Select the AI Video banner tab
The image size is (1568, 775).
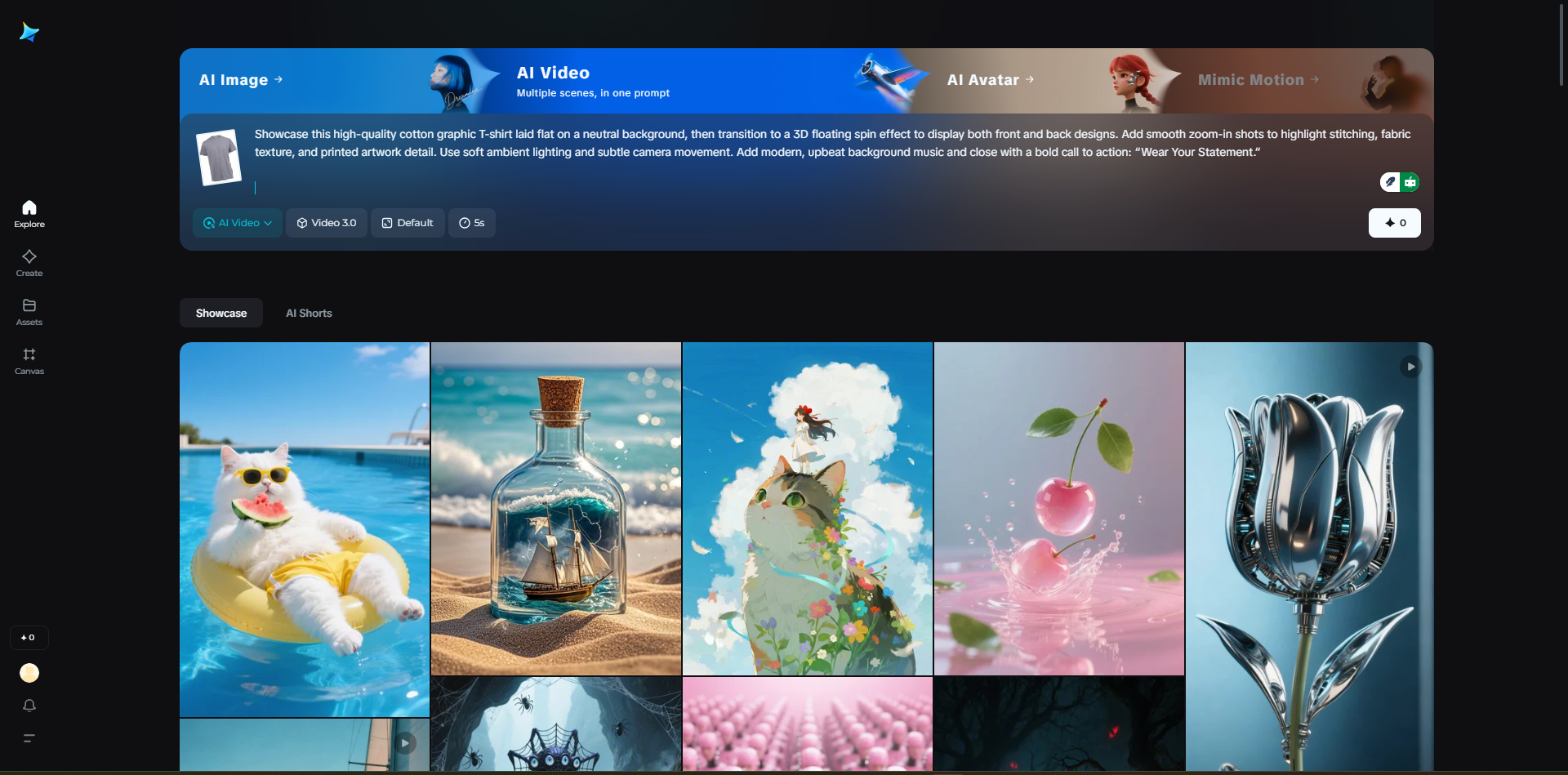coord(593,81)
